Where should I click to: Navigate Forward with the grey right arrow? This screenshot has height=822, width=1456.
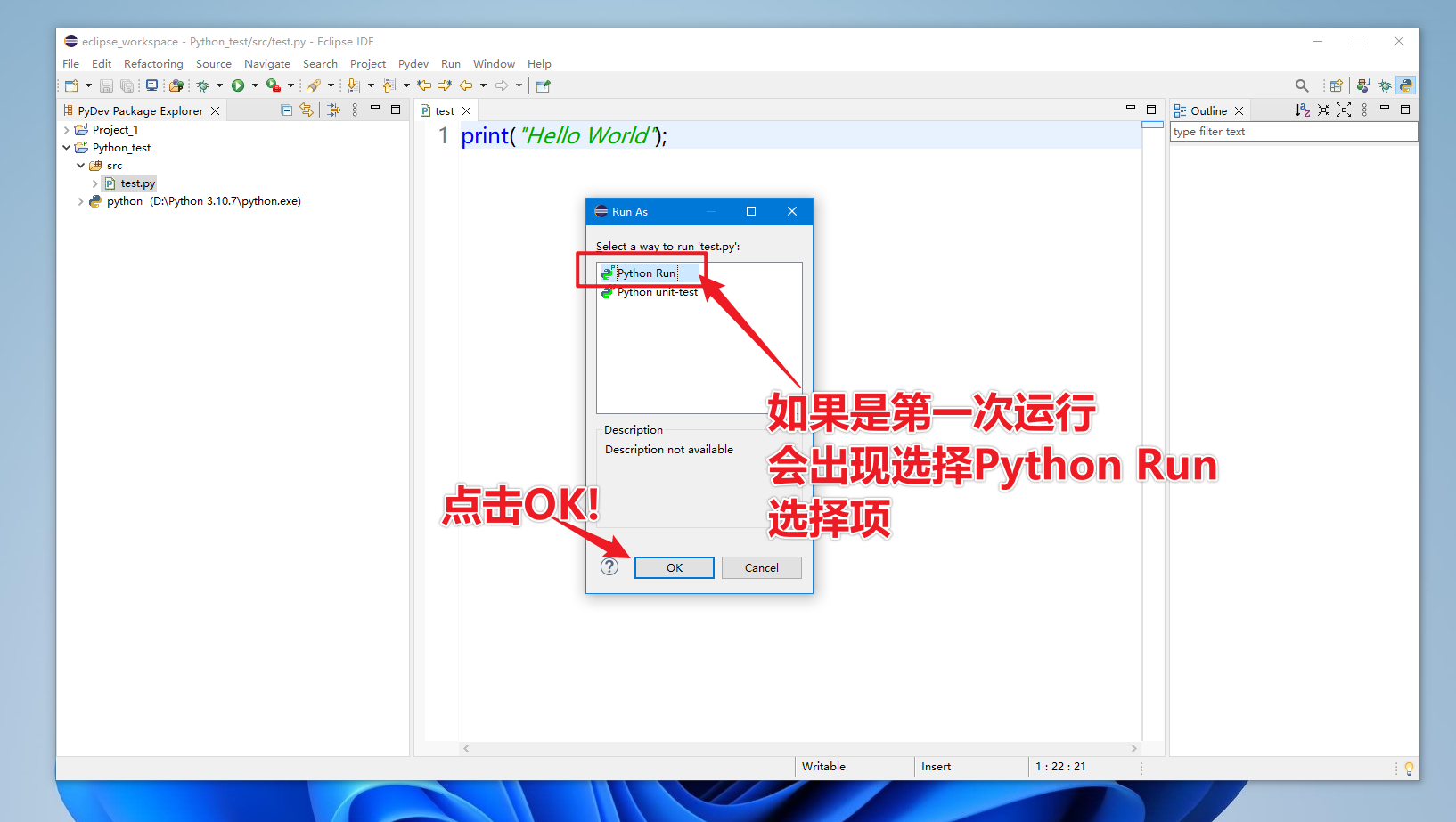tap(502, 85)
